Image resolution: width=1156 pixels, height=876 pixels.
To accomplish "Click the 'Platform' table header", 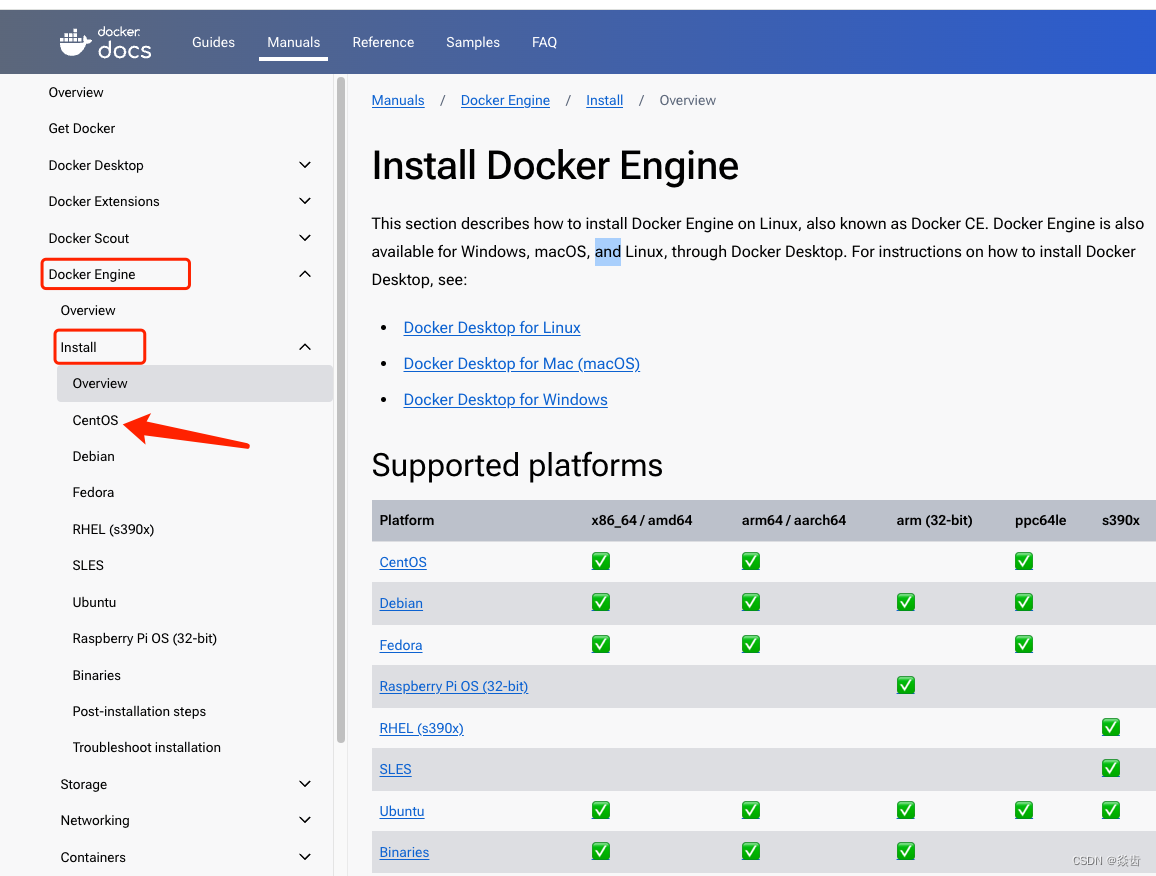I will click(406, 520).
